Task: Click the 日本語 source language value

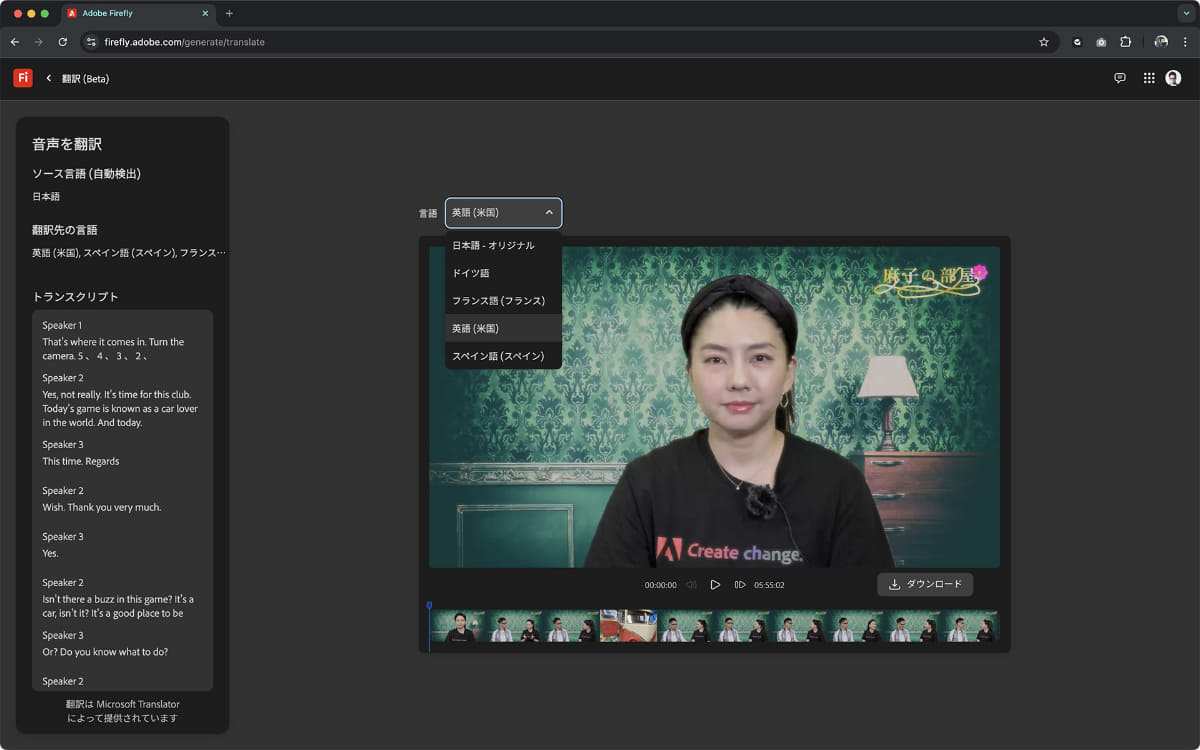Action: click(x=46, y=197)
